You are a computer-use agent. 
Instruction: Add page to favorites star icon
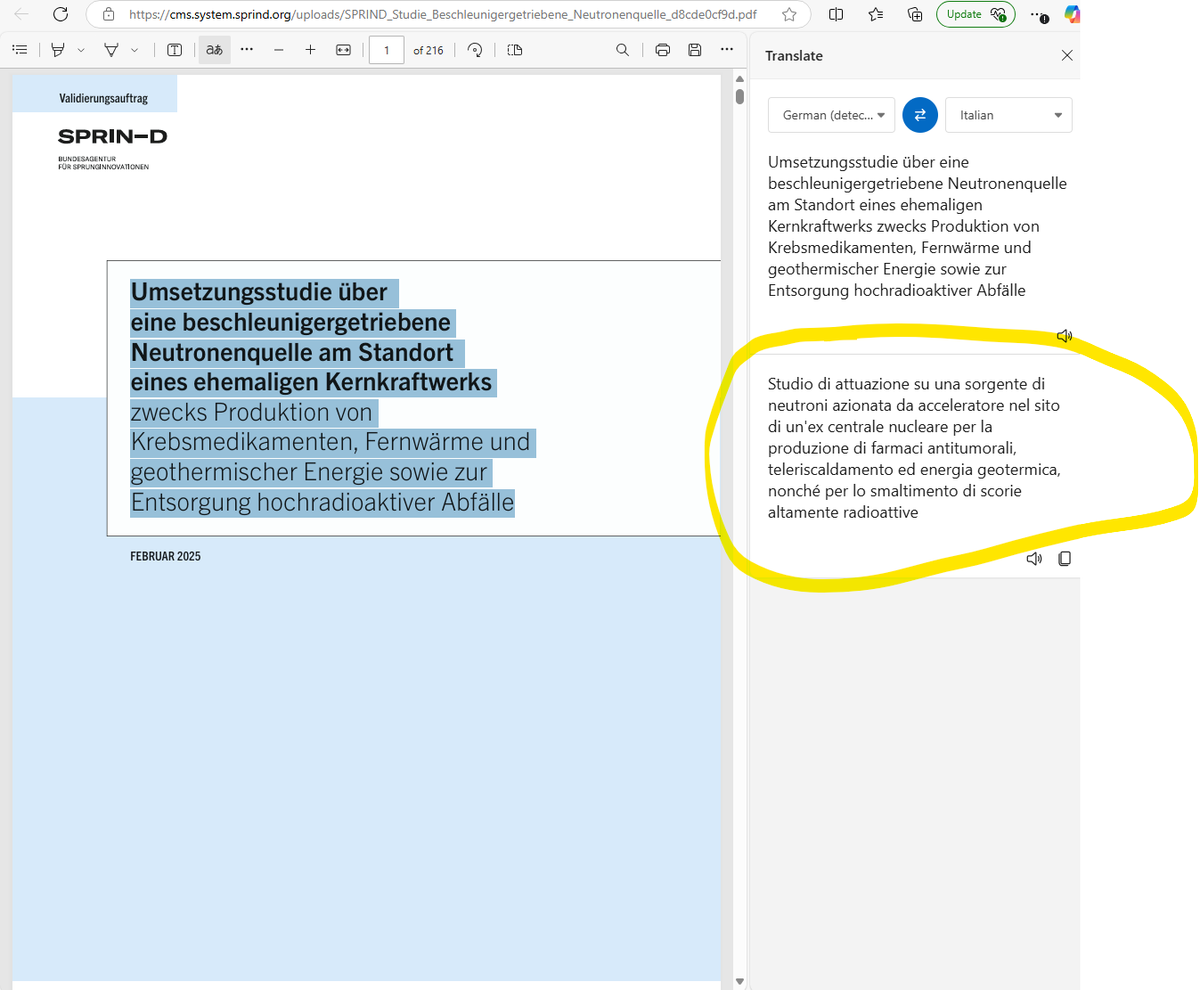tap(789, 15)
